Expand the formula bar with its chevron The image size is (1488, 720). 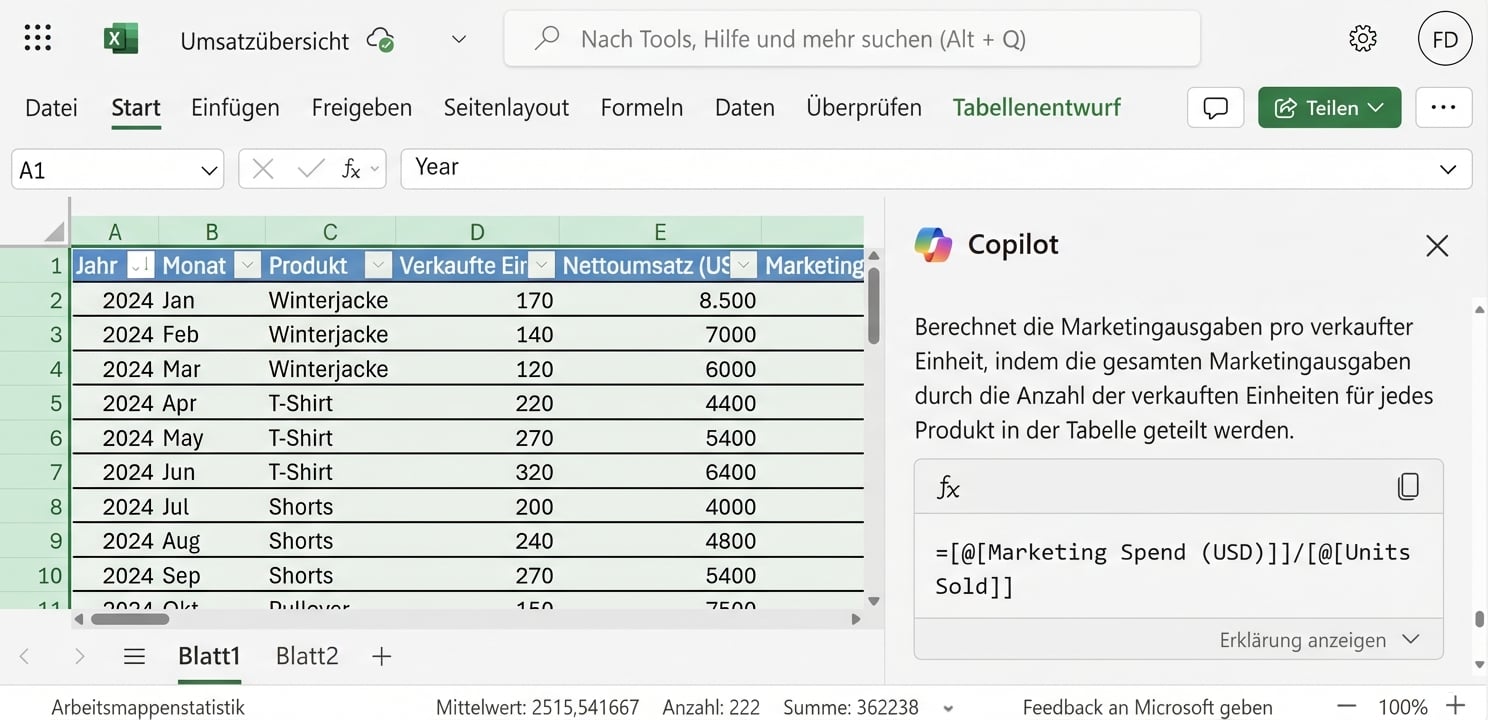click(x=1448, y=168)
